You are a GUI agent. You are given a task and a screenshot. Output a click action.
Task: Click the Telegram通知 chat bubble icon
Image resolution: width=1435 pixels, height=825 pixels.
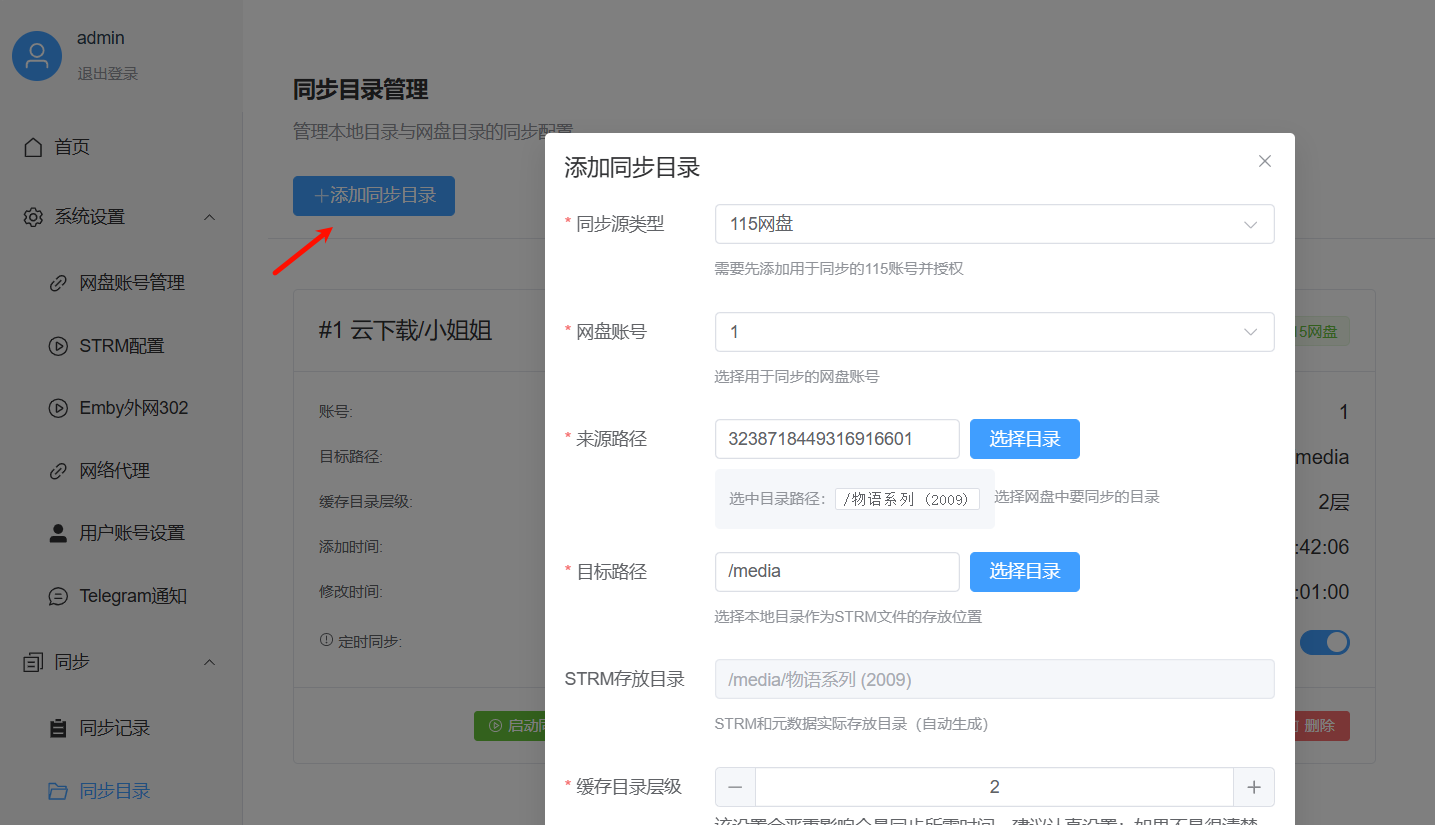coord(60,595)
